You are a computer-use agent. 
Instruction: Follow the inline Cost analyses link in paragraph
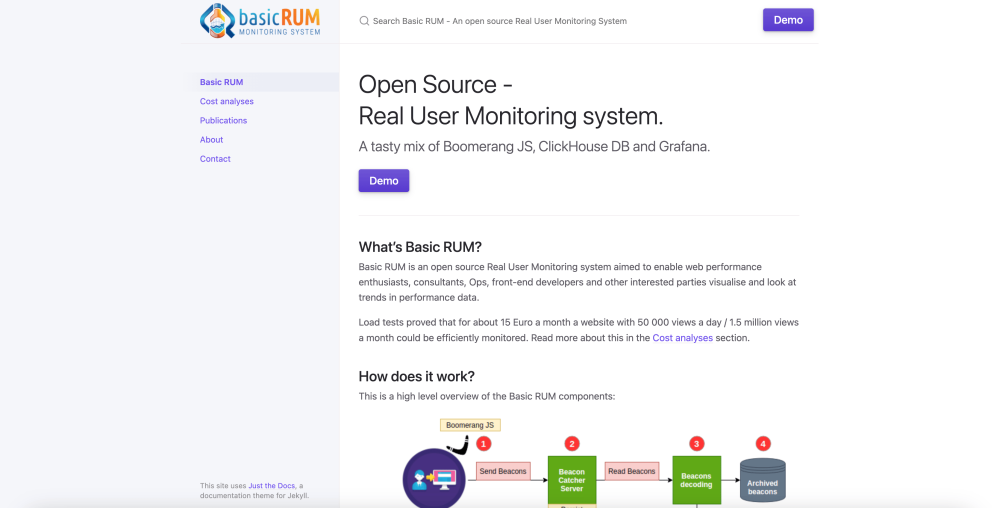pos(682,338)
